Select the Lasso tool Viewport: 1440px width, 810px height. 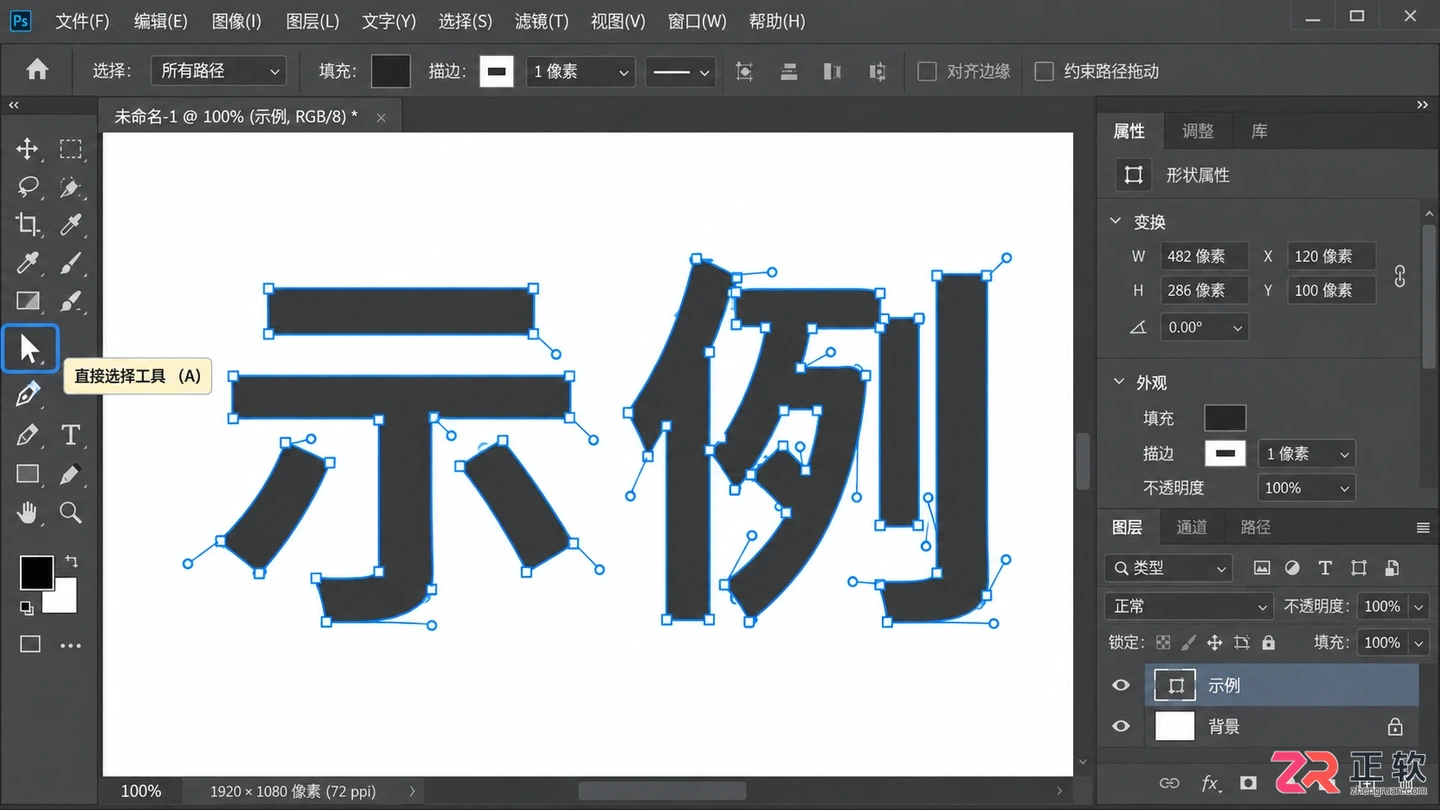click(x=27, y=187)
